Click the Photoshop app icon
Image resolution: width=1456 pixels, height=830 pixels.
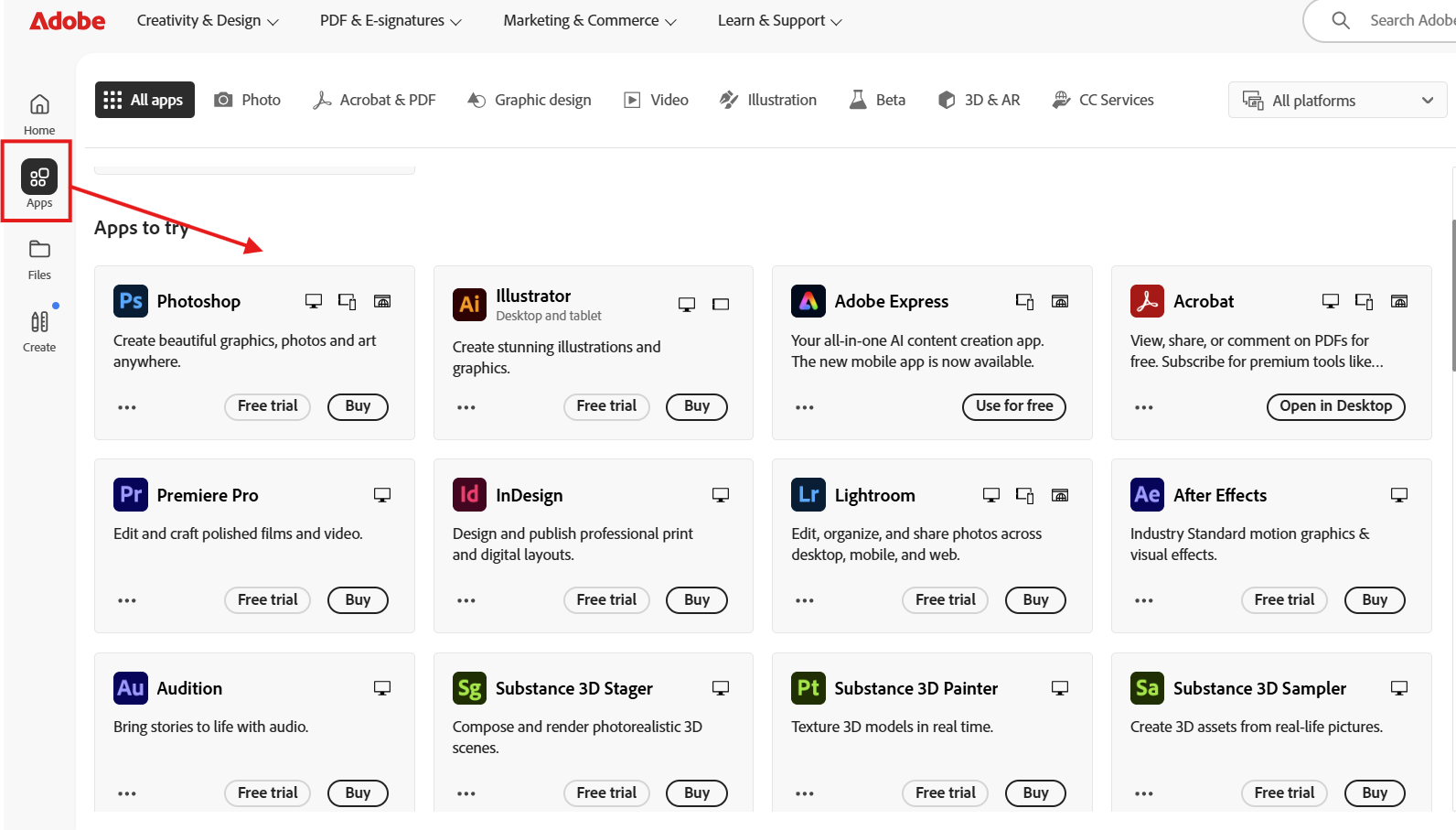tap(131, 301)
